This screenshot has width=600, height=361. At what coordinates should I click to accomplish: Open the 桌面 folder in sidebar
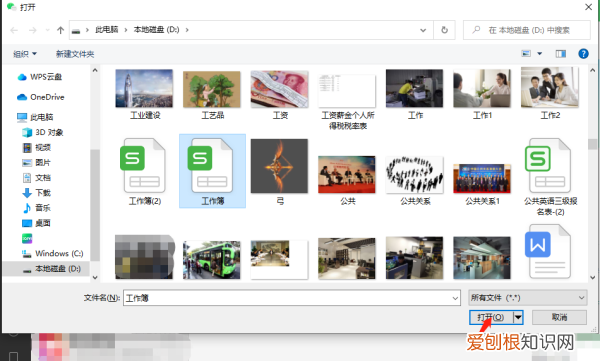37,223
